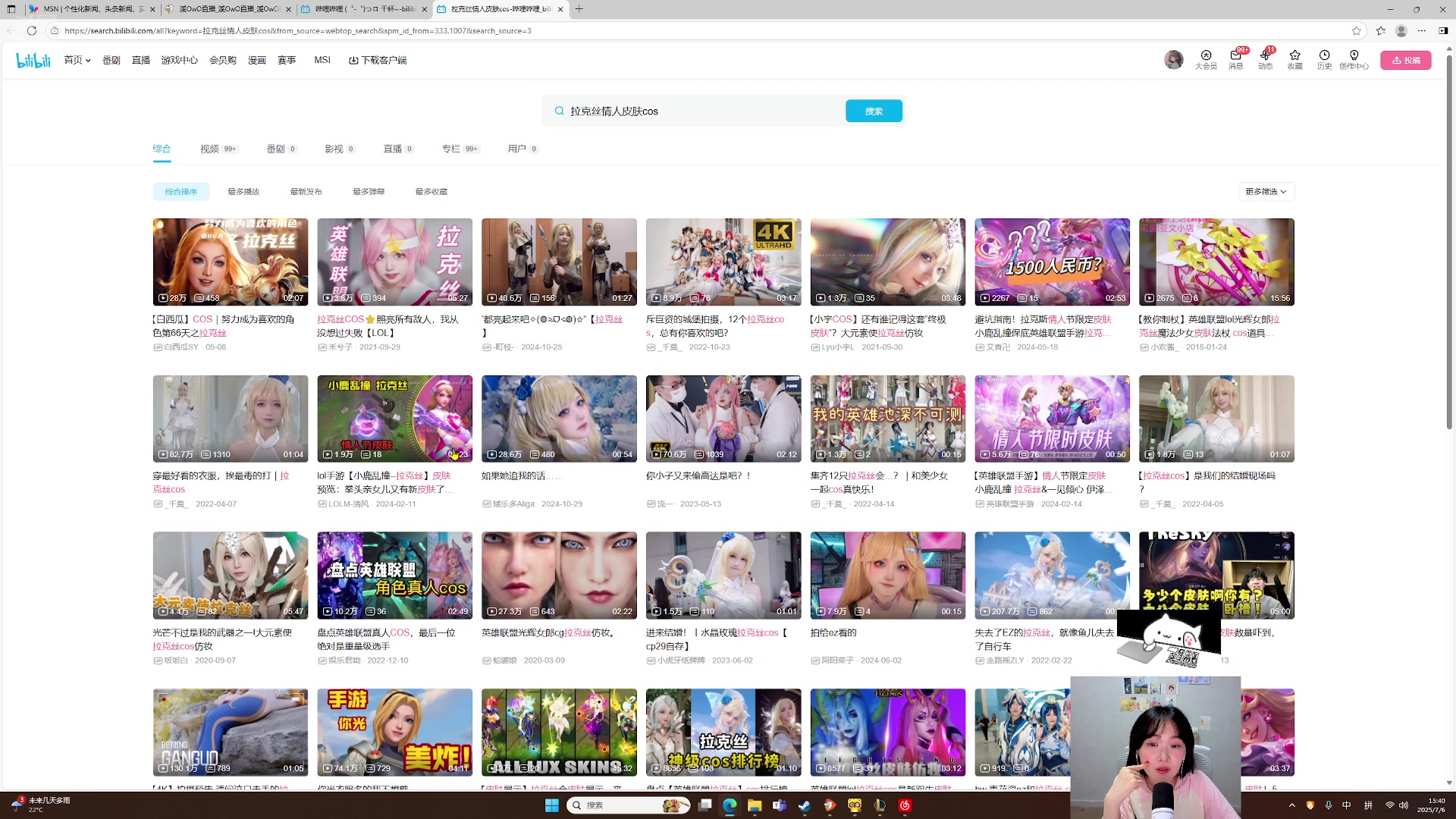Open 游戏中心 in top navigation

(180, 60)
